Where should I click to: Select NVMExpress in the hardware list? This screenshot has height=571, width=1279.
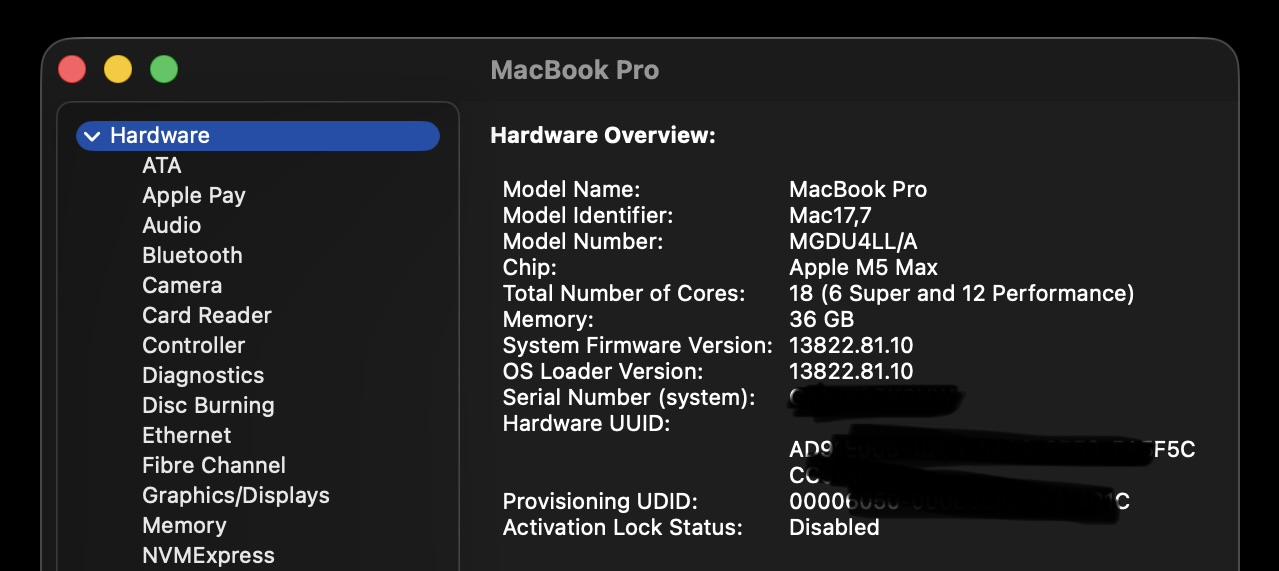(x=208, y=555)
